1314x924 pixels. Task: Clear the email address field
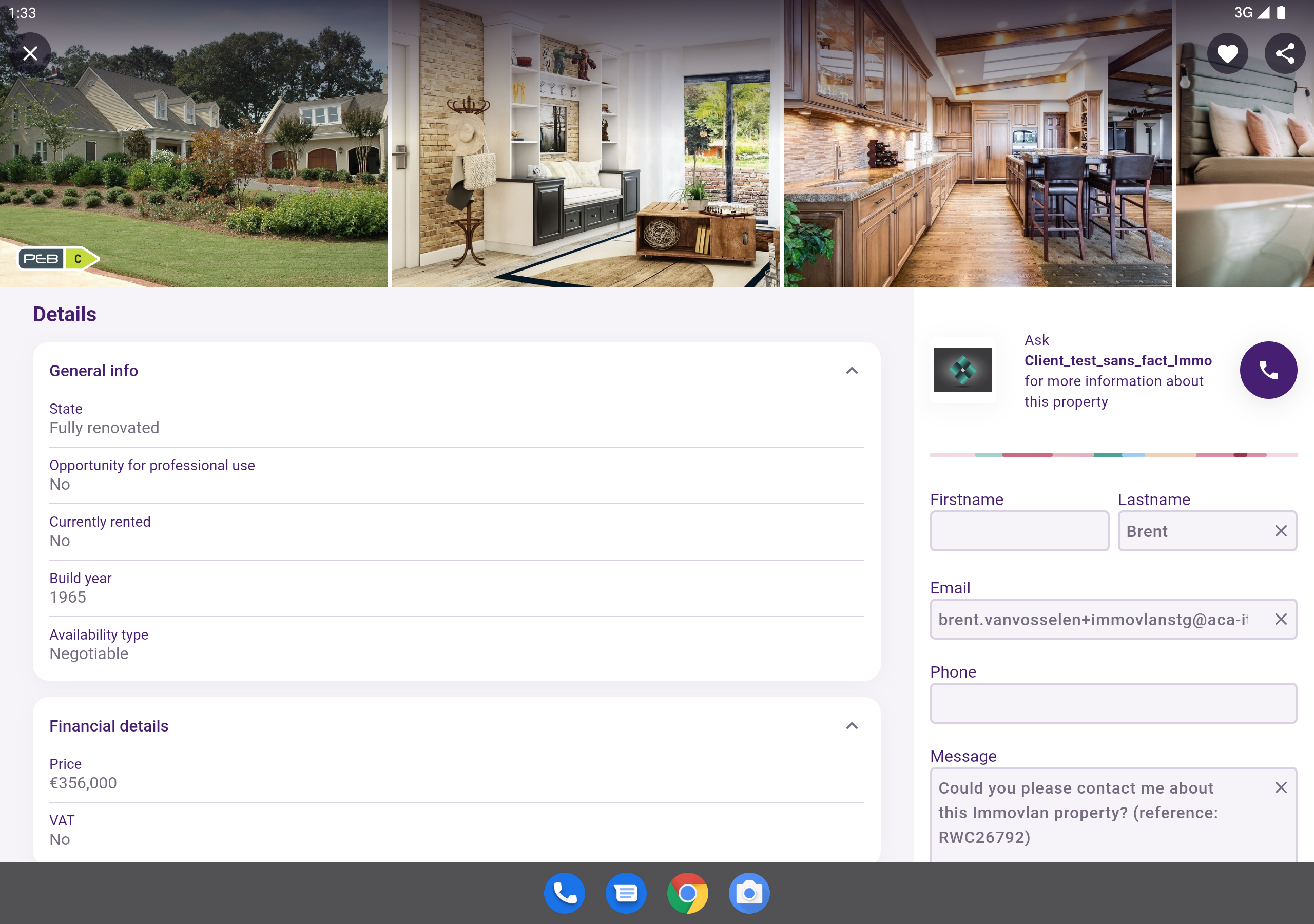pos(1280,619)
